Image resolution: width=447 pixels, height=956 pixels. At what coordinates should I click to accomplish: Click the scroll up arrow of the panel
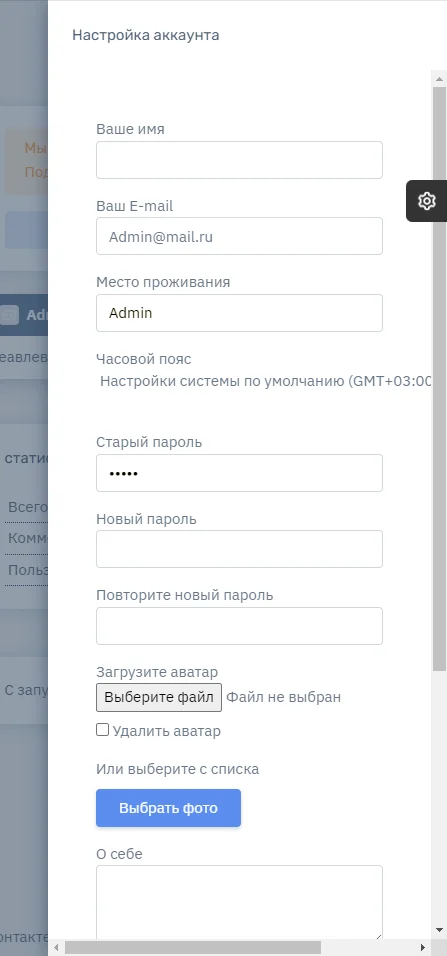(440, 79)
